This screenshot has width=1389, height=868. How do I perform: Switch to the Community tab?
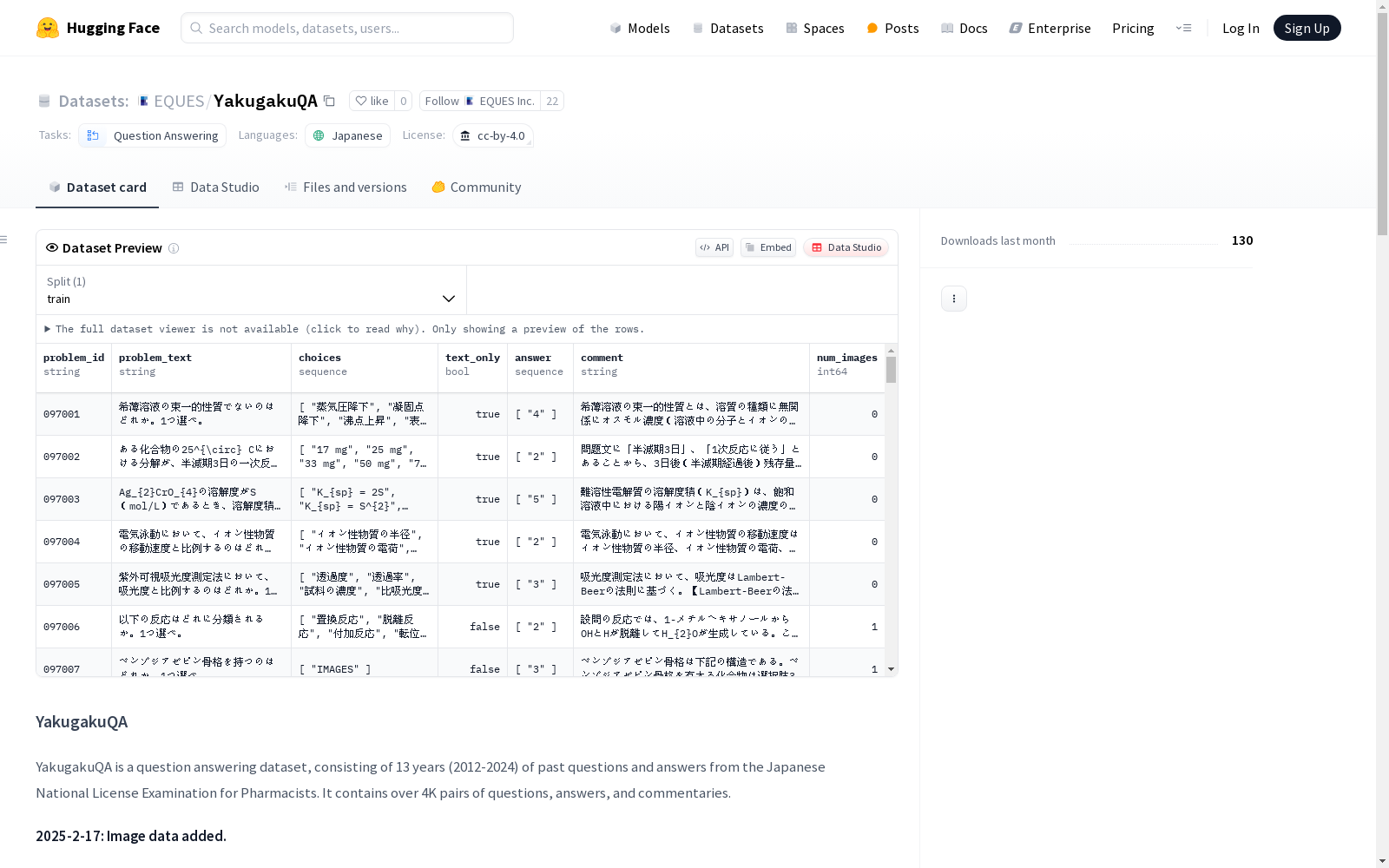tap(477, 187)
